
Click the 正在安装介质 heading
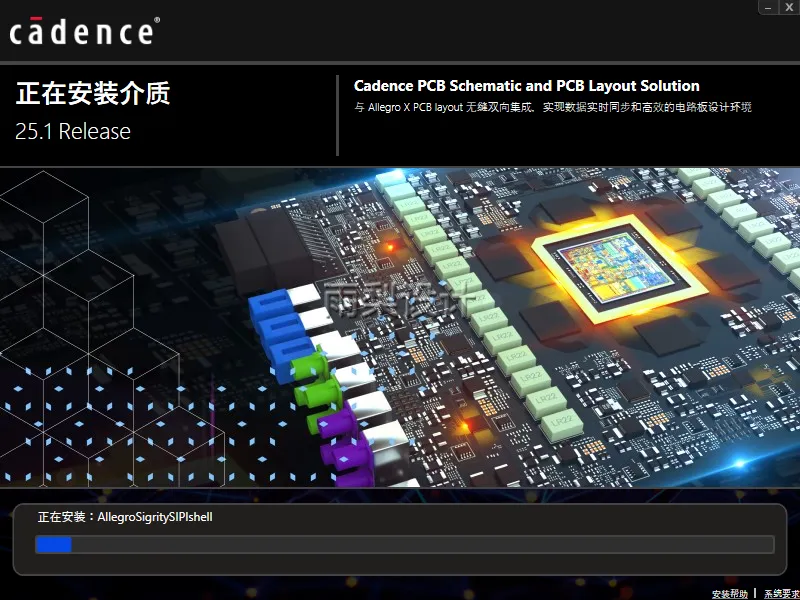tap(93, 93)
